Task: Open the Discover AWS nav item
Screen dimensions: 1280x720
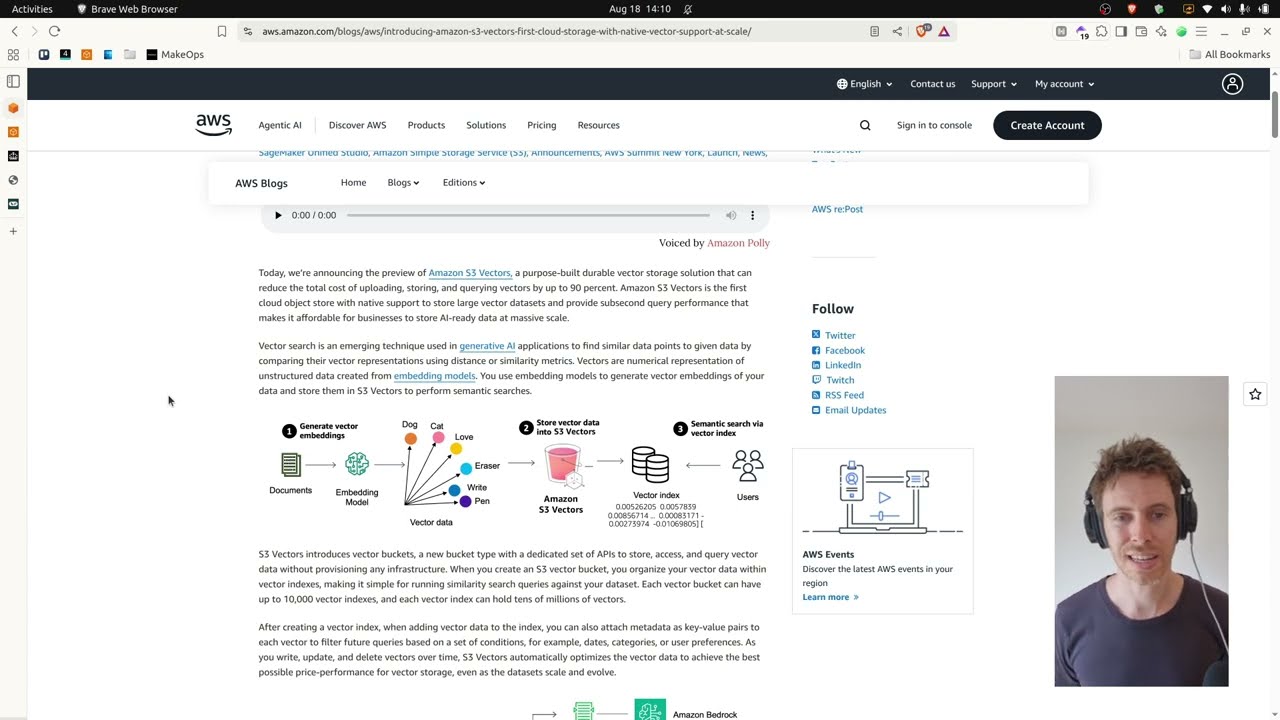Action: pyautogui.click(x=357, y=125)
